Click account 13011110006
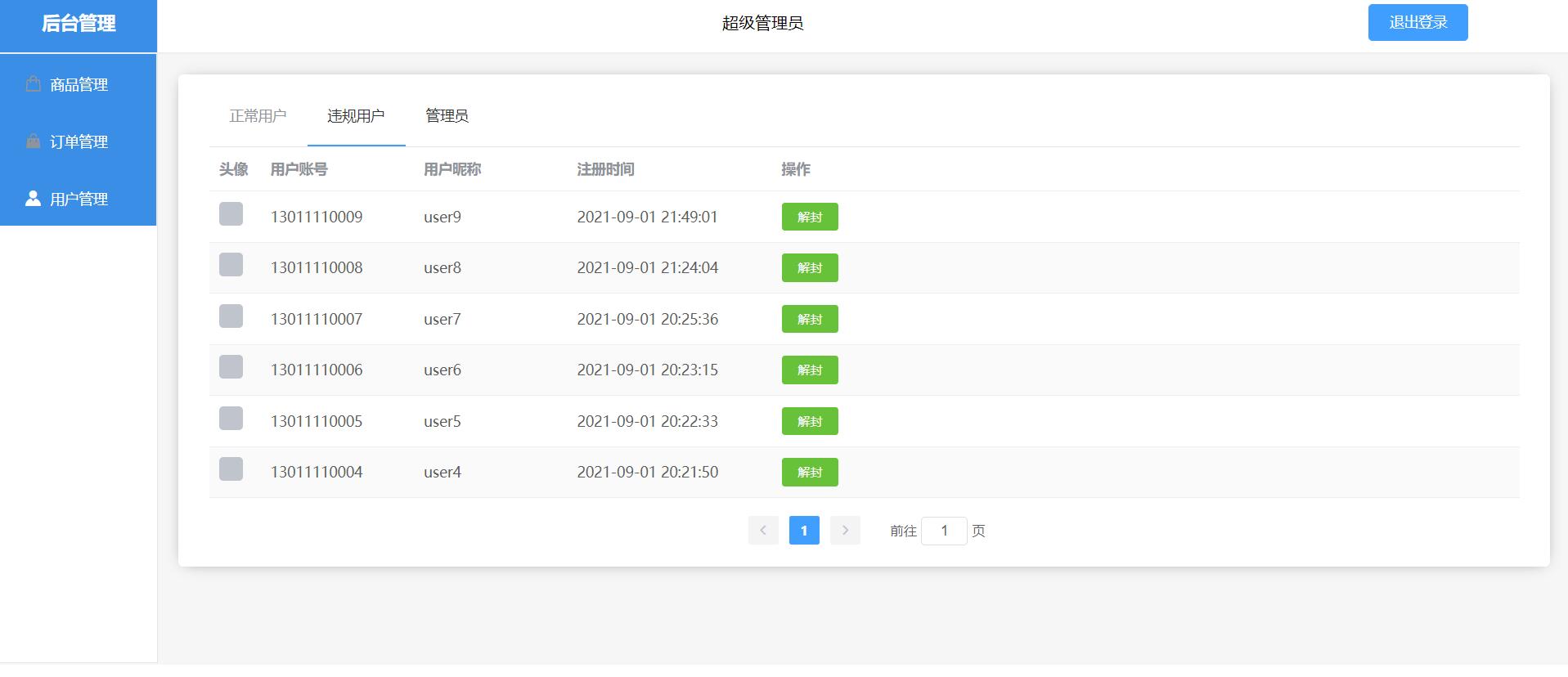 click(x=317, y=370)
